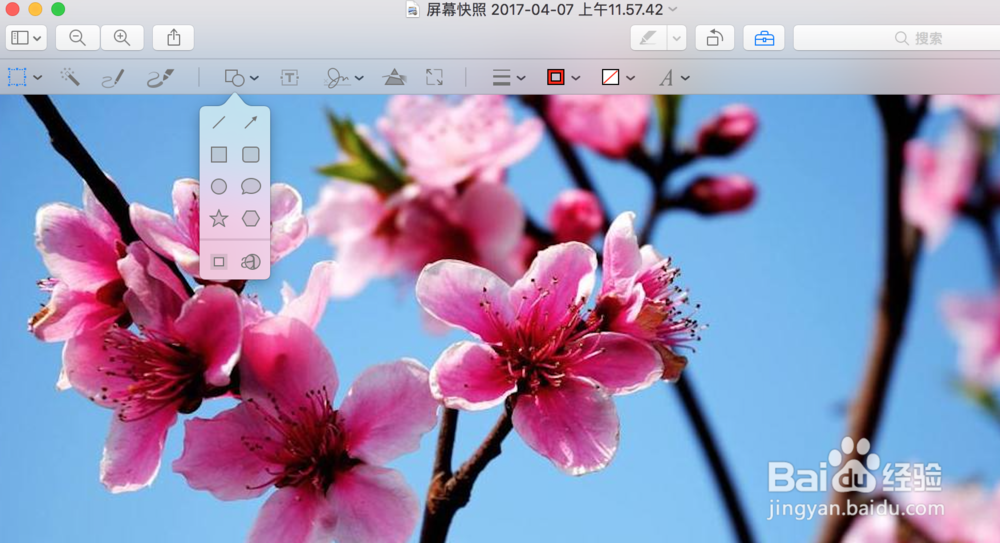
Task: Choose the star shape
Action: coord(219,218)
